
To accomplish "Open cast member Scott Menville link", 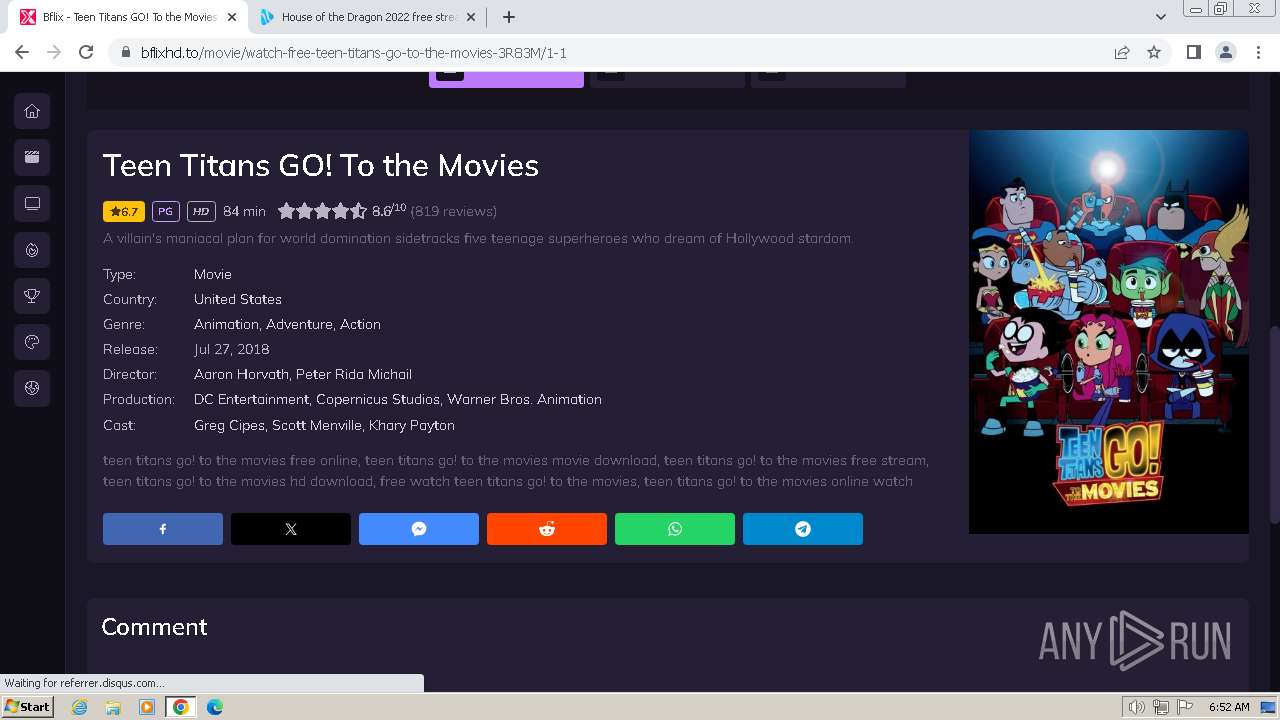I will (x=317, y=425).
